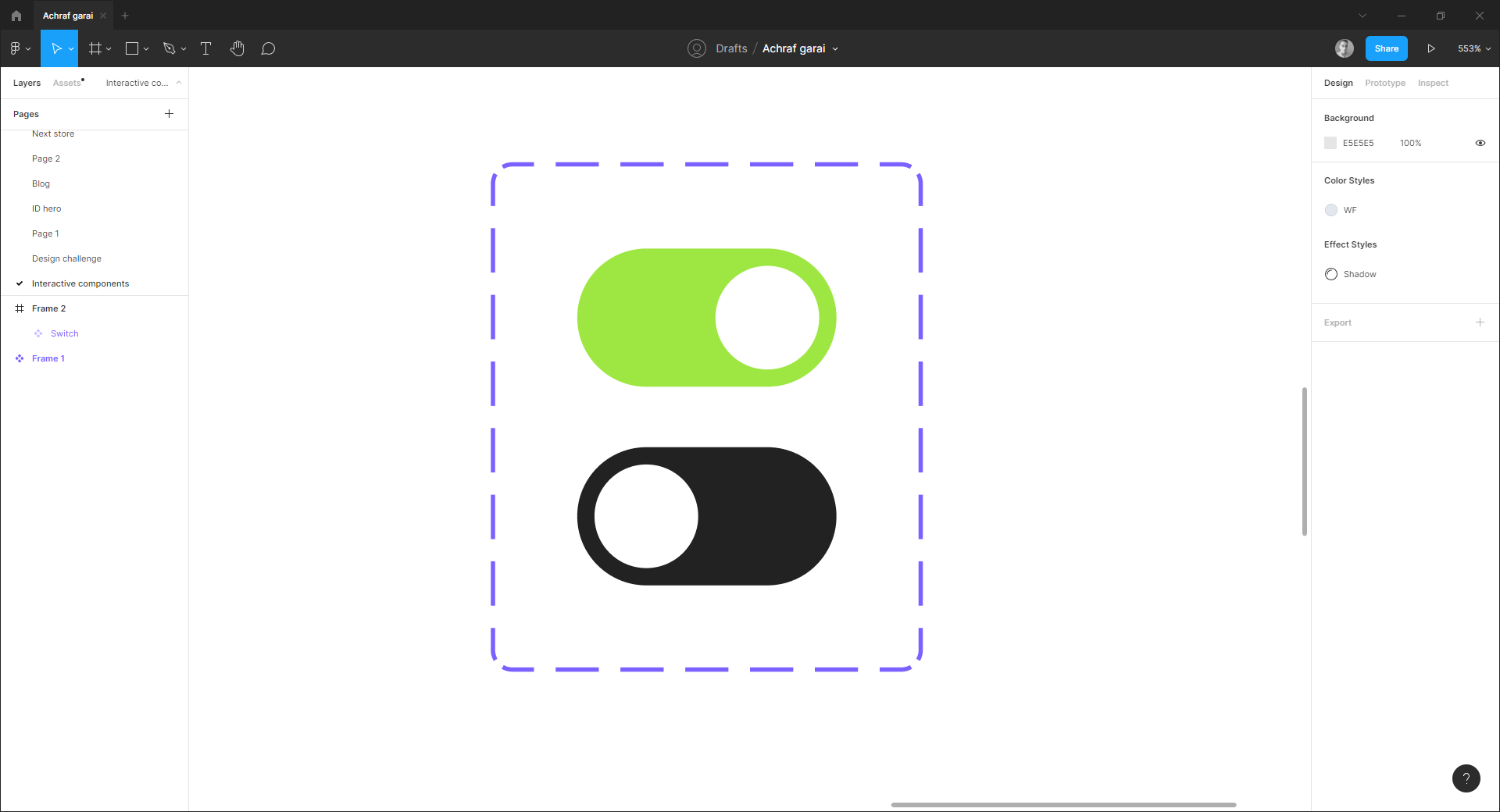Select the ID hero page
Viewport: 1500px width, 812px height.
(46, 208)
